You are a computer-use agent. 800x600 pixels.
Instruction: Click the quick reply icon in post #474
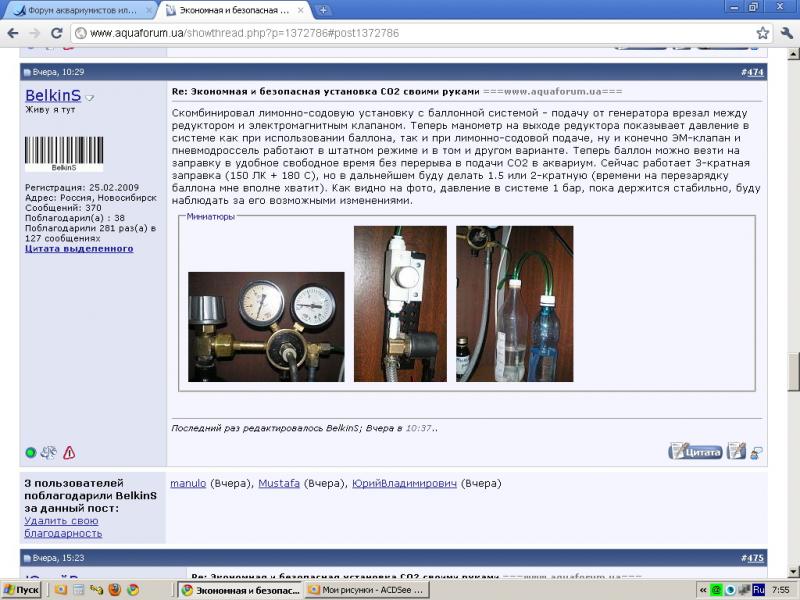(x=757, y=453)
